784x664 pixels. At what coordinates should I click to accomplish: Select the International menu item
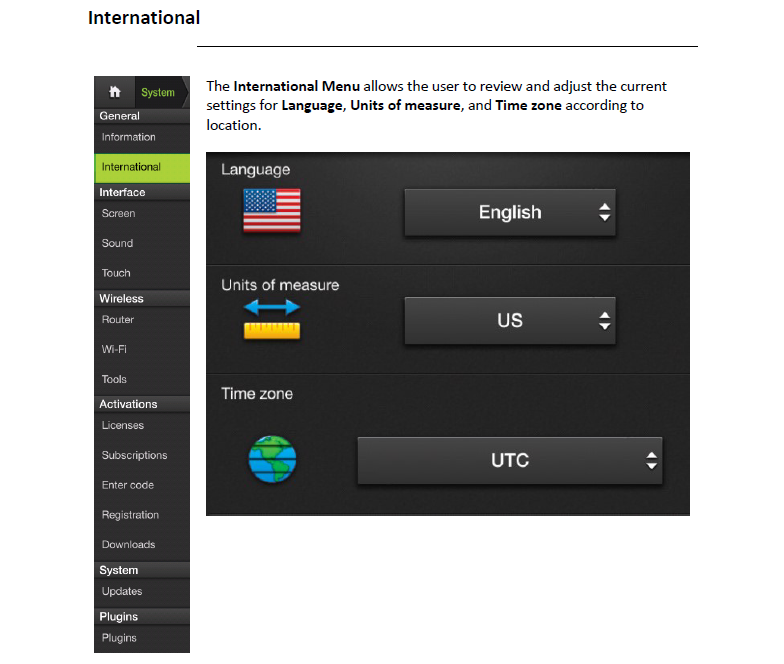[x=142, y=168]
